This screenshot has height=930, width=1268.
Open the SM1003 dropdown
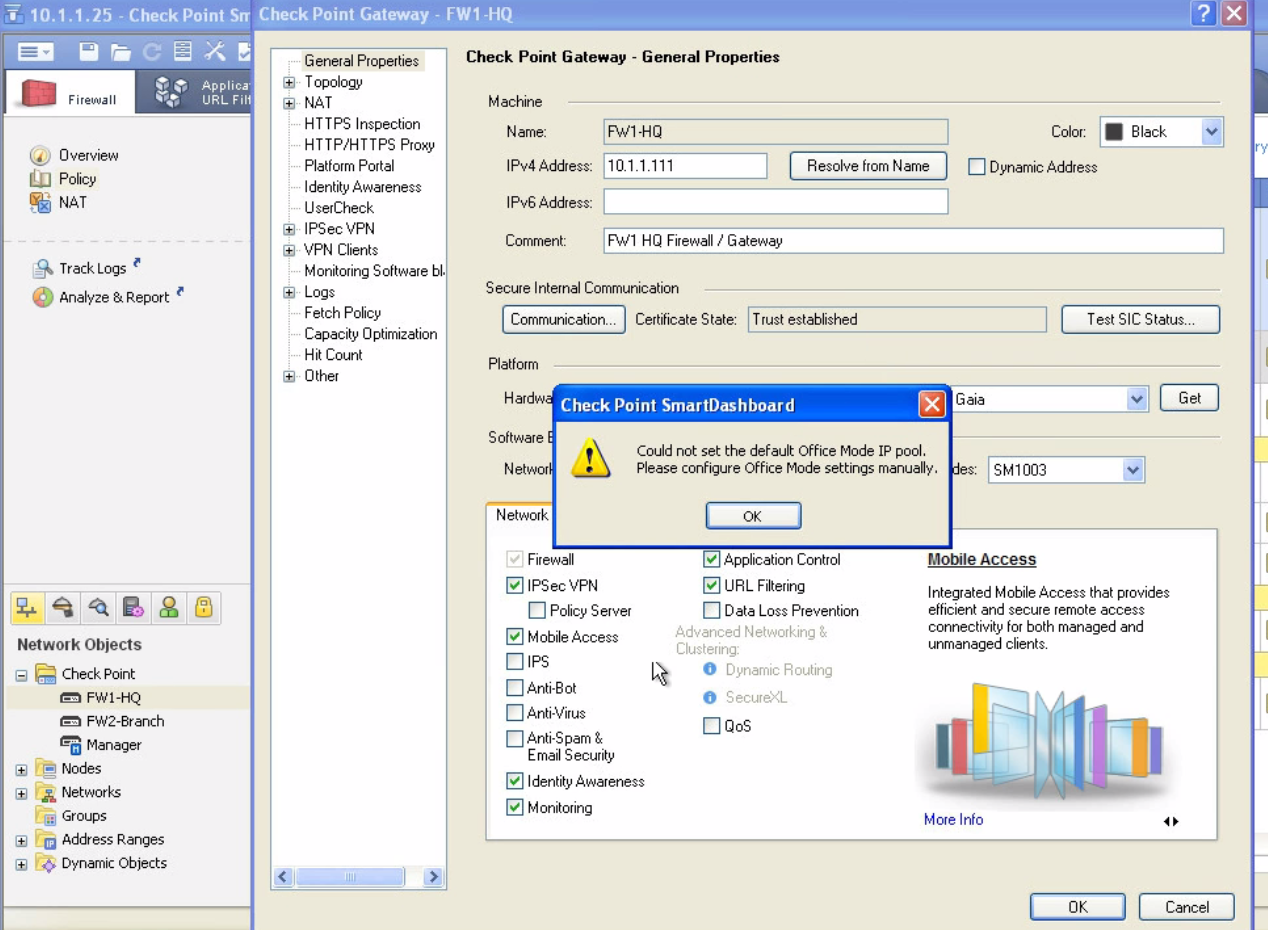coord(1132,470)
